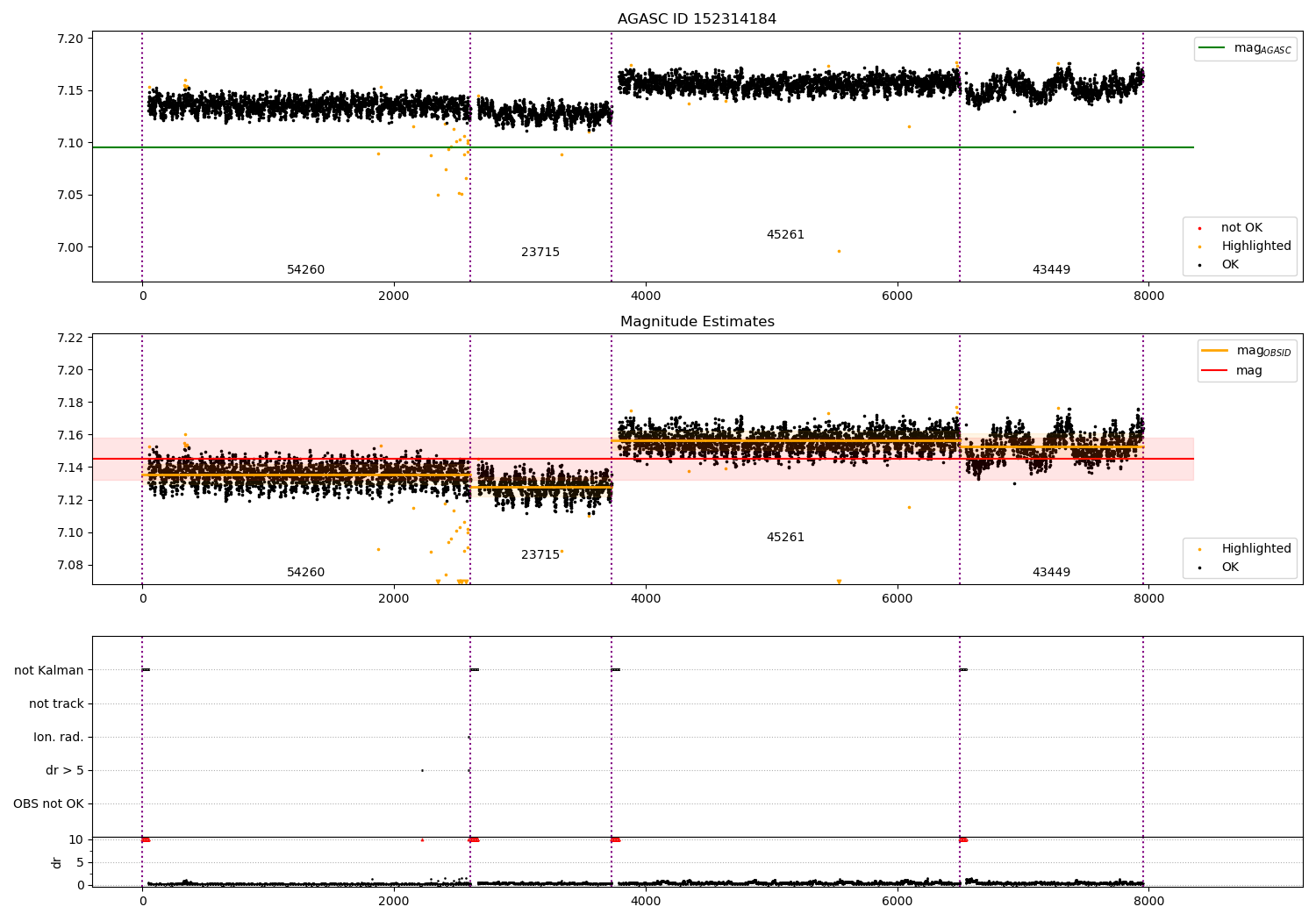
Task: Click the 7.08 y-axis tick label
Action: (x=70, y=566)
